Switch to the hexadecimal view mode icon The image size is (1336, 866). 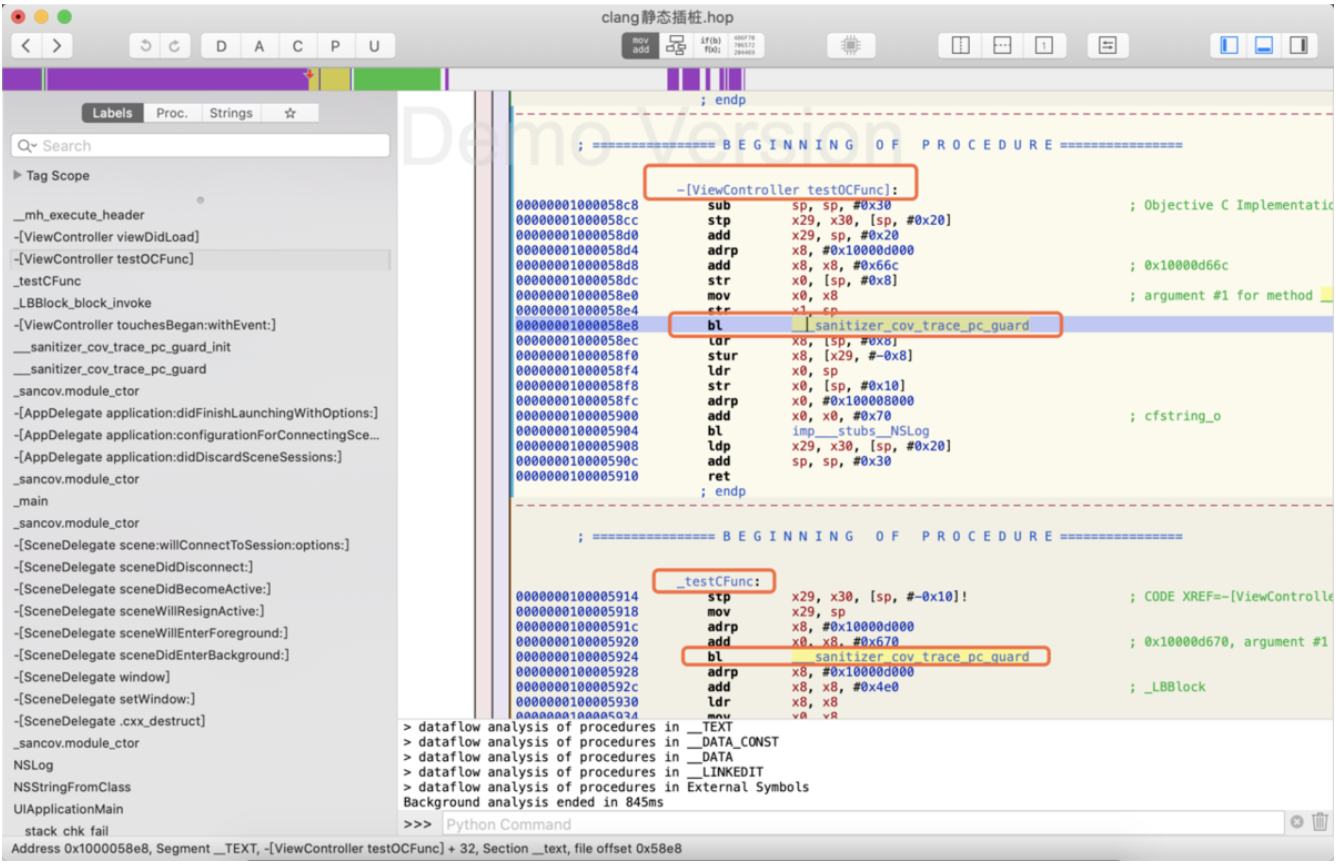744,45
